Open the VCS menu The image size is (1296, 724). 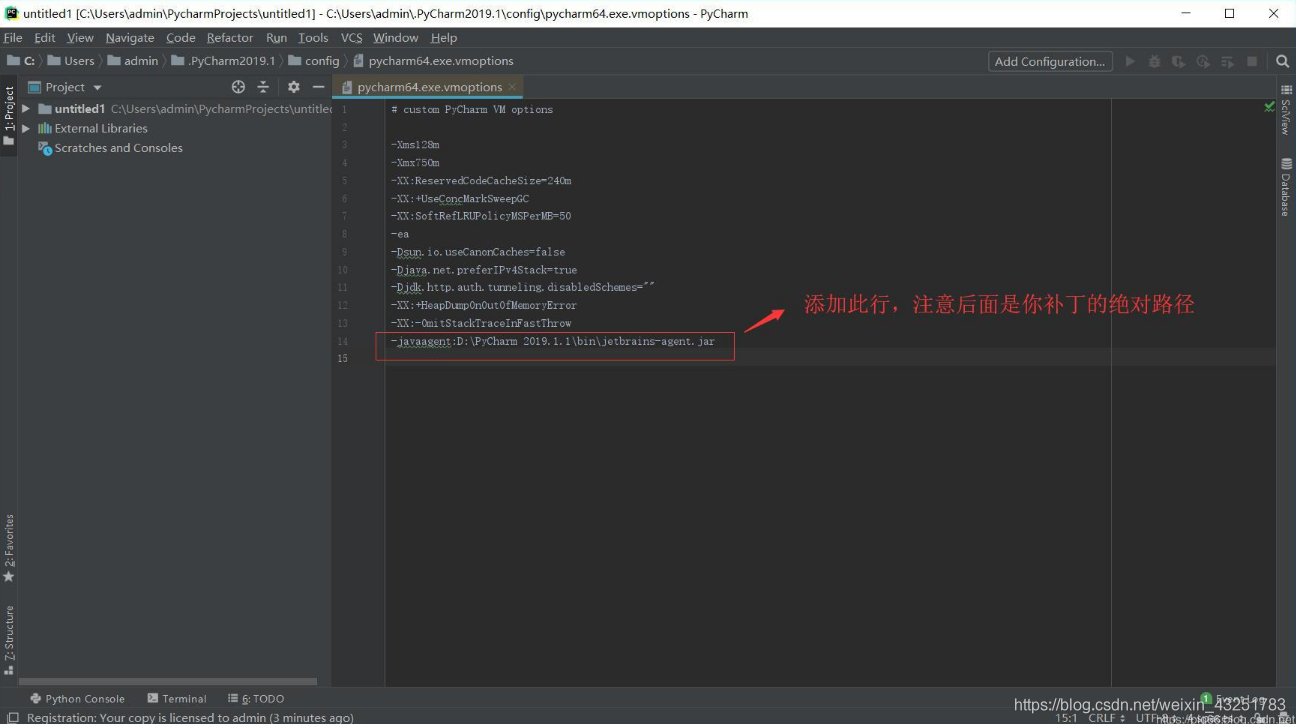351,37
